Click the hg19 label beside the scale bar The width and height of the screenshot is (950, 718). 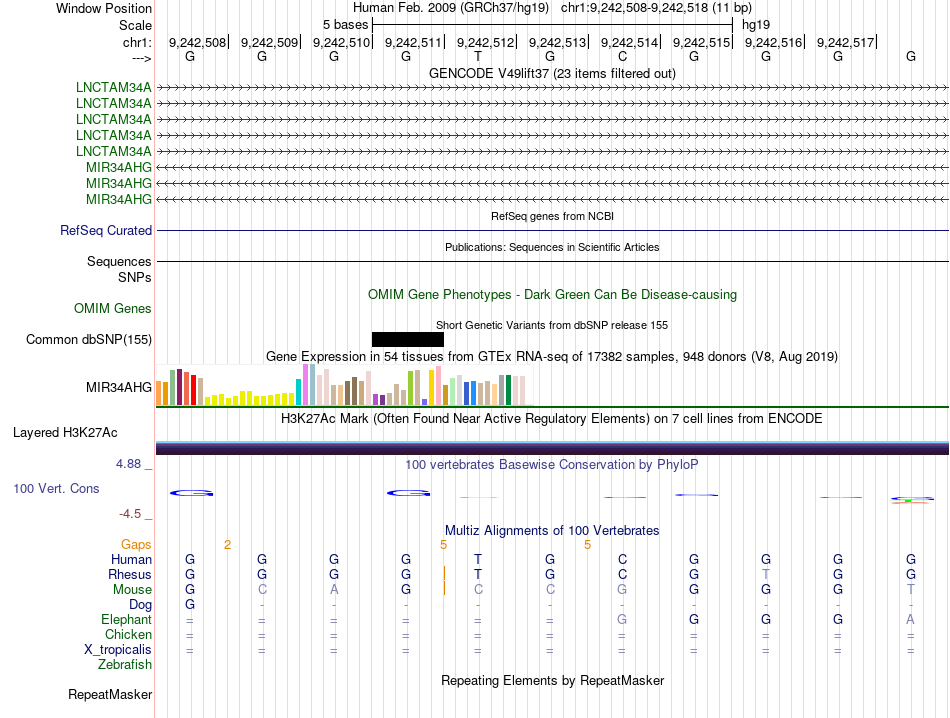pos(756,25)
